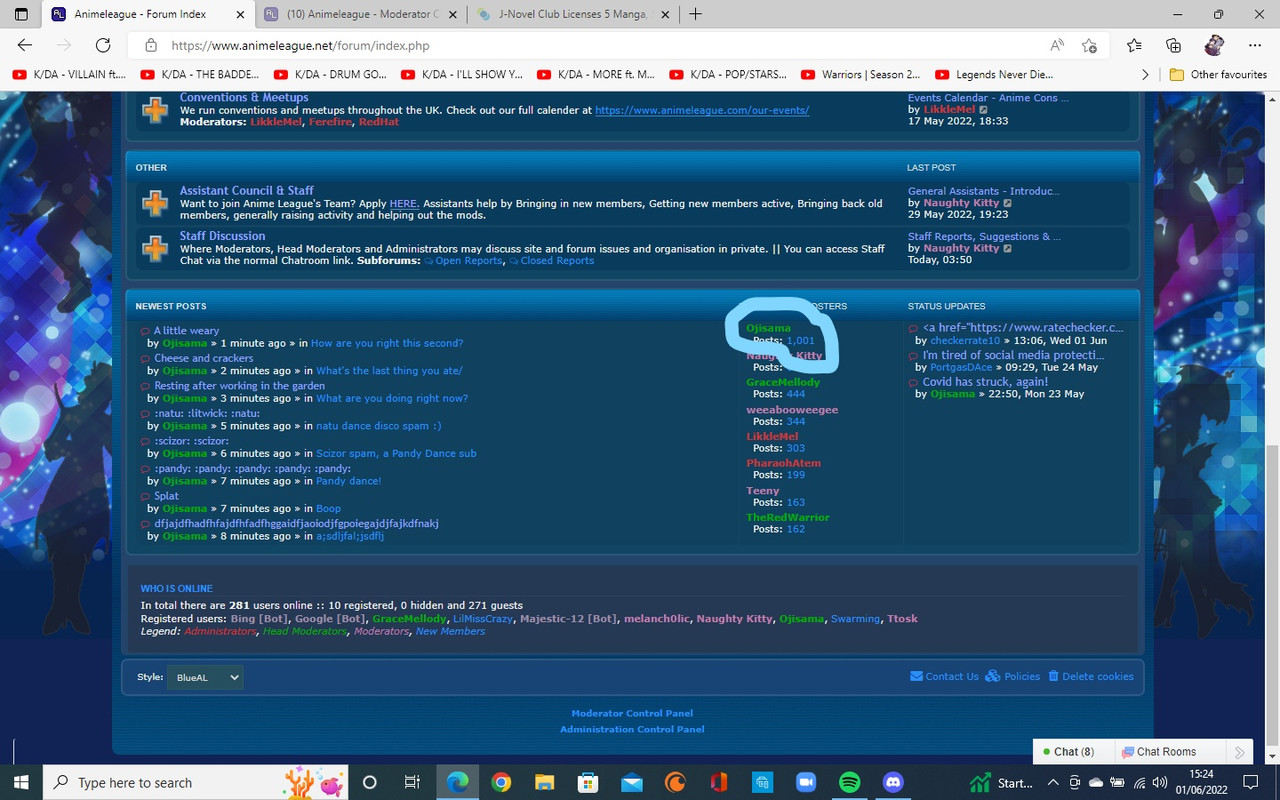
Task: Open Microsoft Store from the taskbar
Action: [588, 782]
